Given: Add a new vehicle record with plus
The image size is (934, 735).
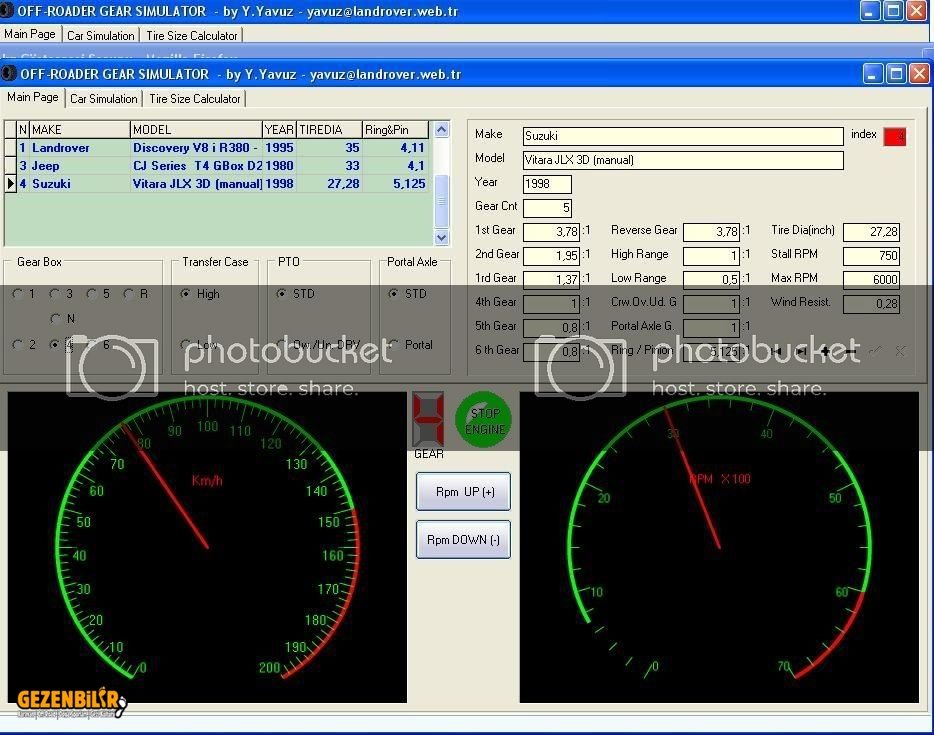Looking at the screenshot, I should click(826, 351).
